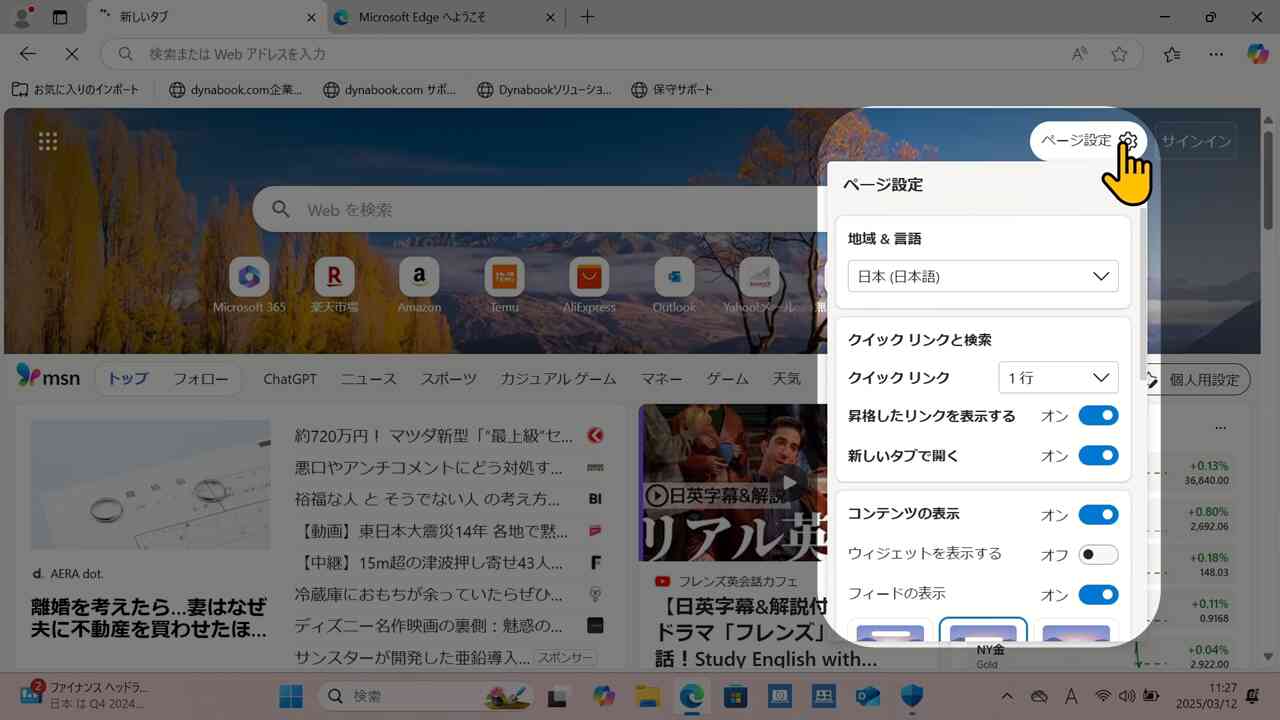The height and width of the screenshot is (720, 1280).
Task: Click the サインイン button
Action: (1196, 141)
